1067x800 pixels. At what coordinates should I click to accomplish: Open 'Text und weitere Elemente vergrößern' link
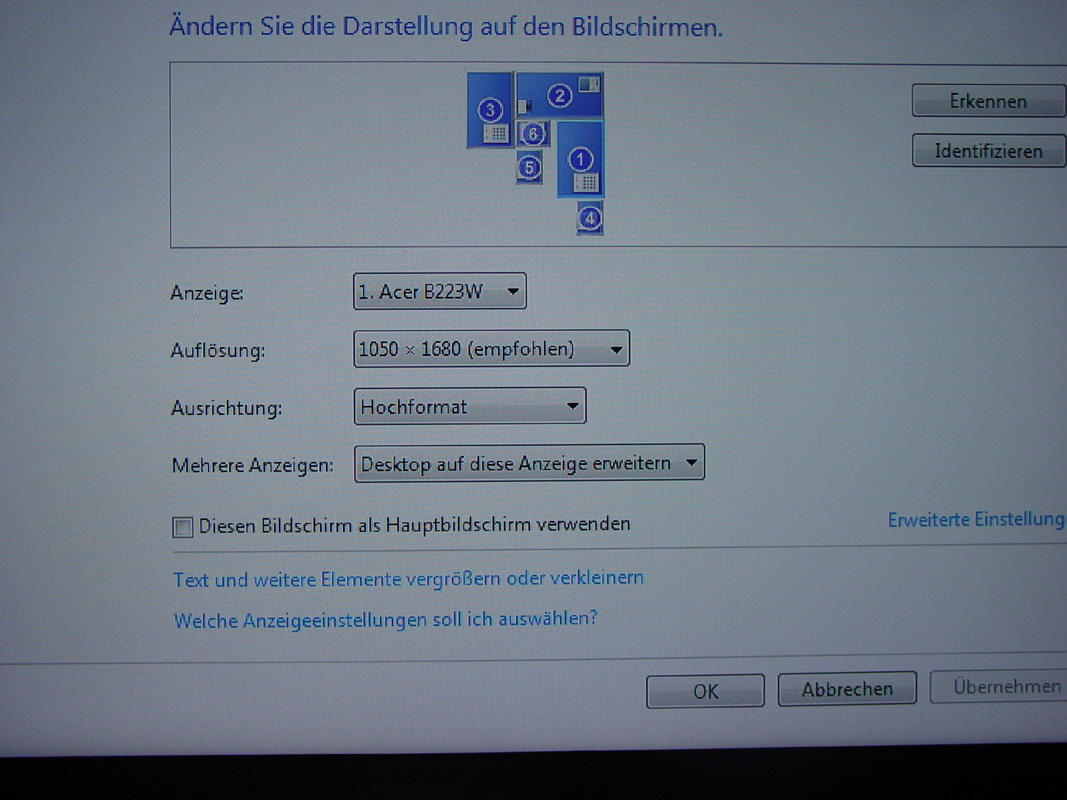tap(408, 579)
